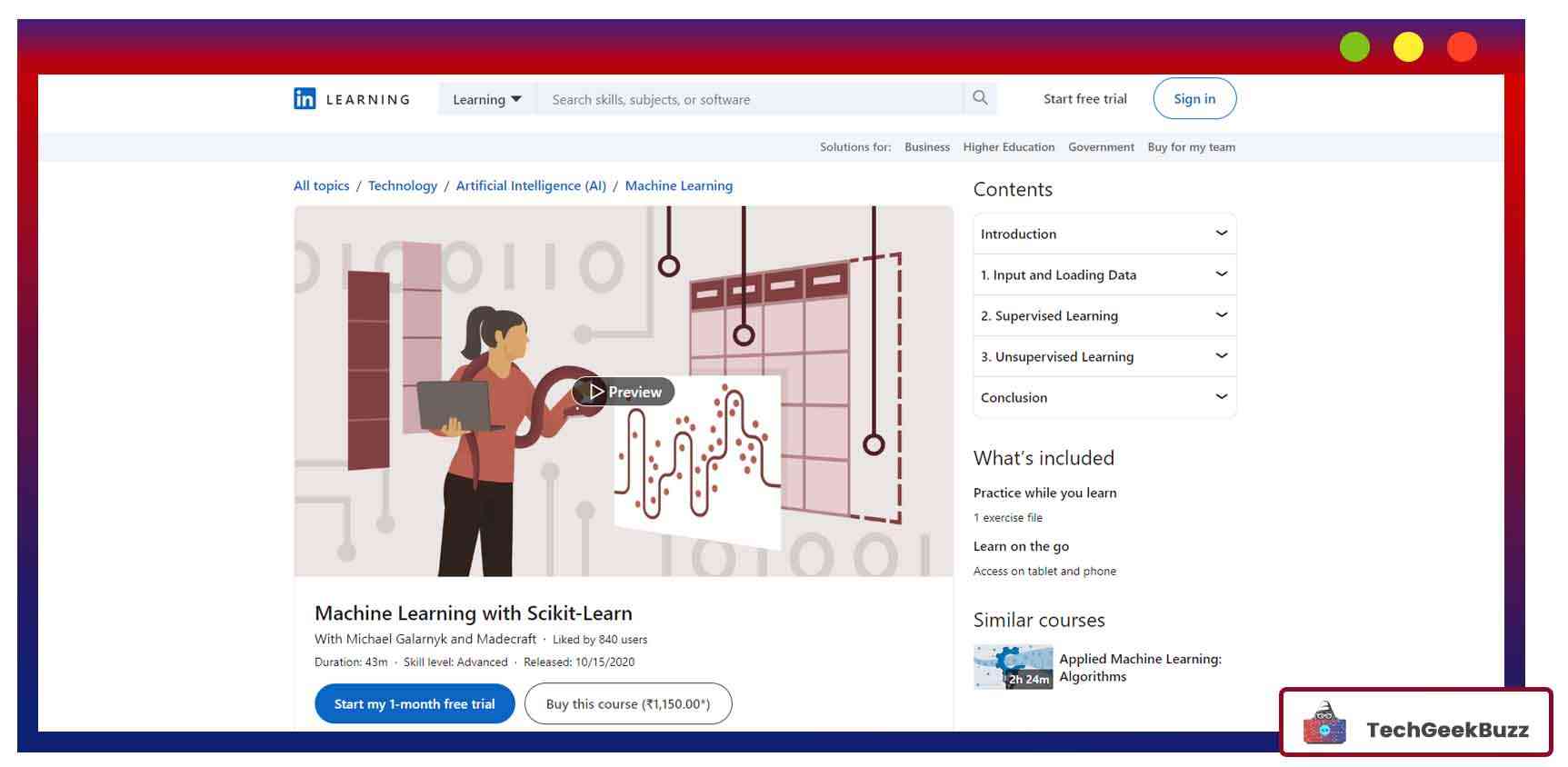Image resolution: width=1568 pixels, height=767 pixels.
Task: Click the TechGeekBuzz logo badge
Action: click(1415, 723)
